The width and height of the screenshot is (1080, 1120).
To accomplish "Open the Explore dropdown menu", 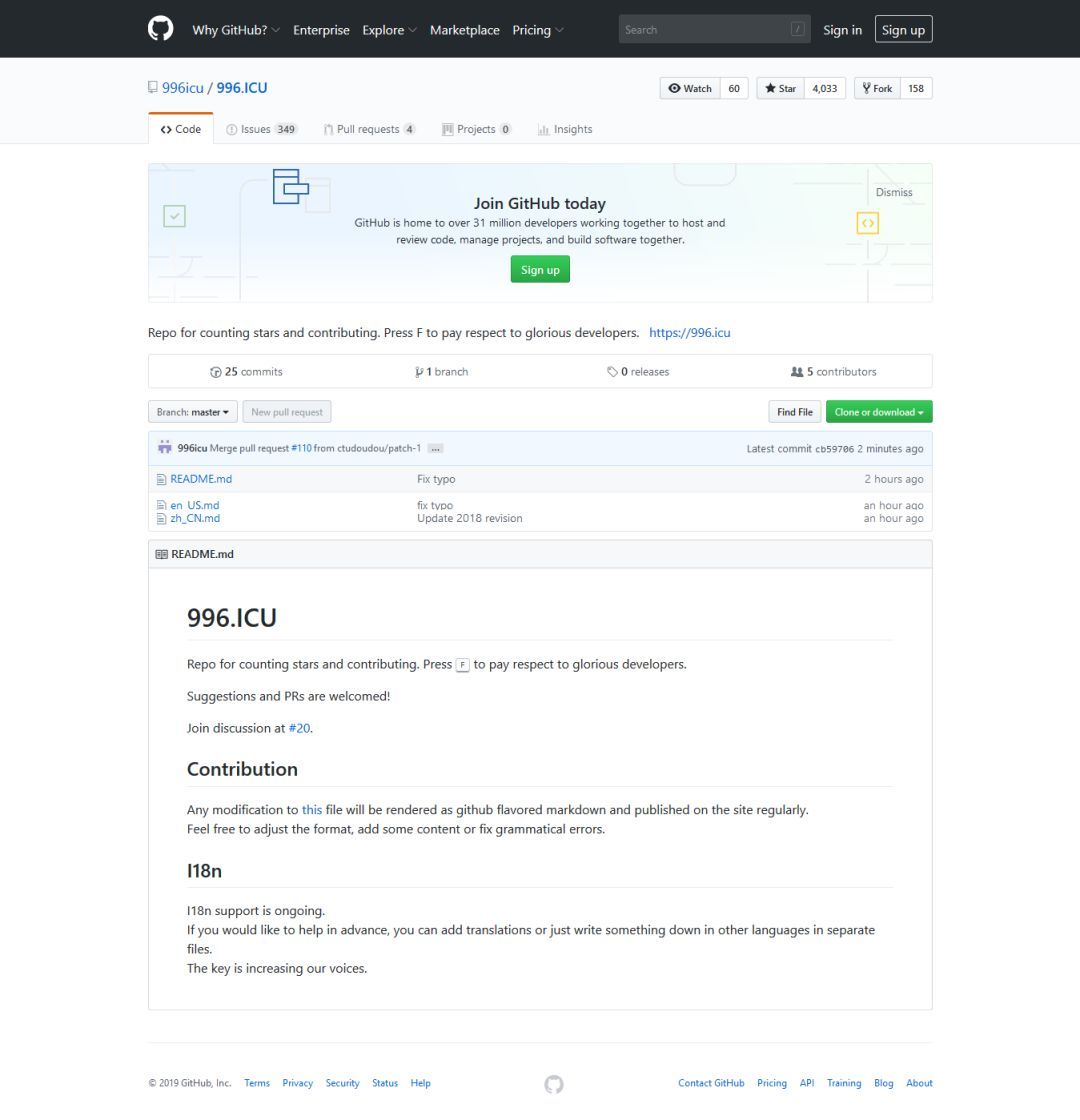I will (389, 30).
